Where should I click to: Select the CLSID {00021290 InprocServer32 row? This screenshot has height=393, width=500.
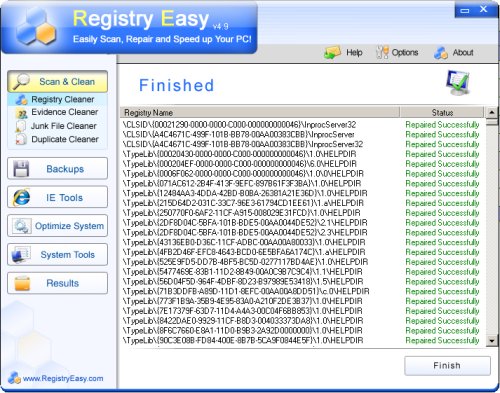pos(302,125)
